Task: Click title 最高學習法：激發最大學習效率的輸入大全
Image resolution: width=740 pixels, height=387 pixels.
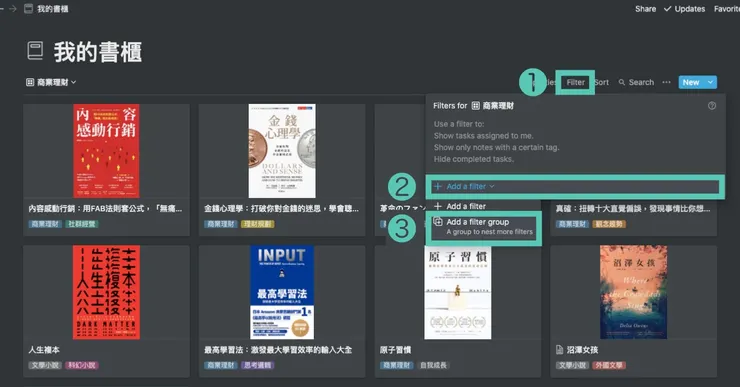Action: tap(278, 350)
